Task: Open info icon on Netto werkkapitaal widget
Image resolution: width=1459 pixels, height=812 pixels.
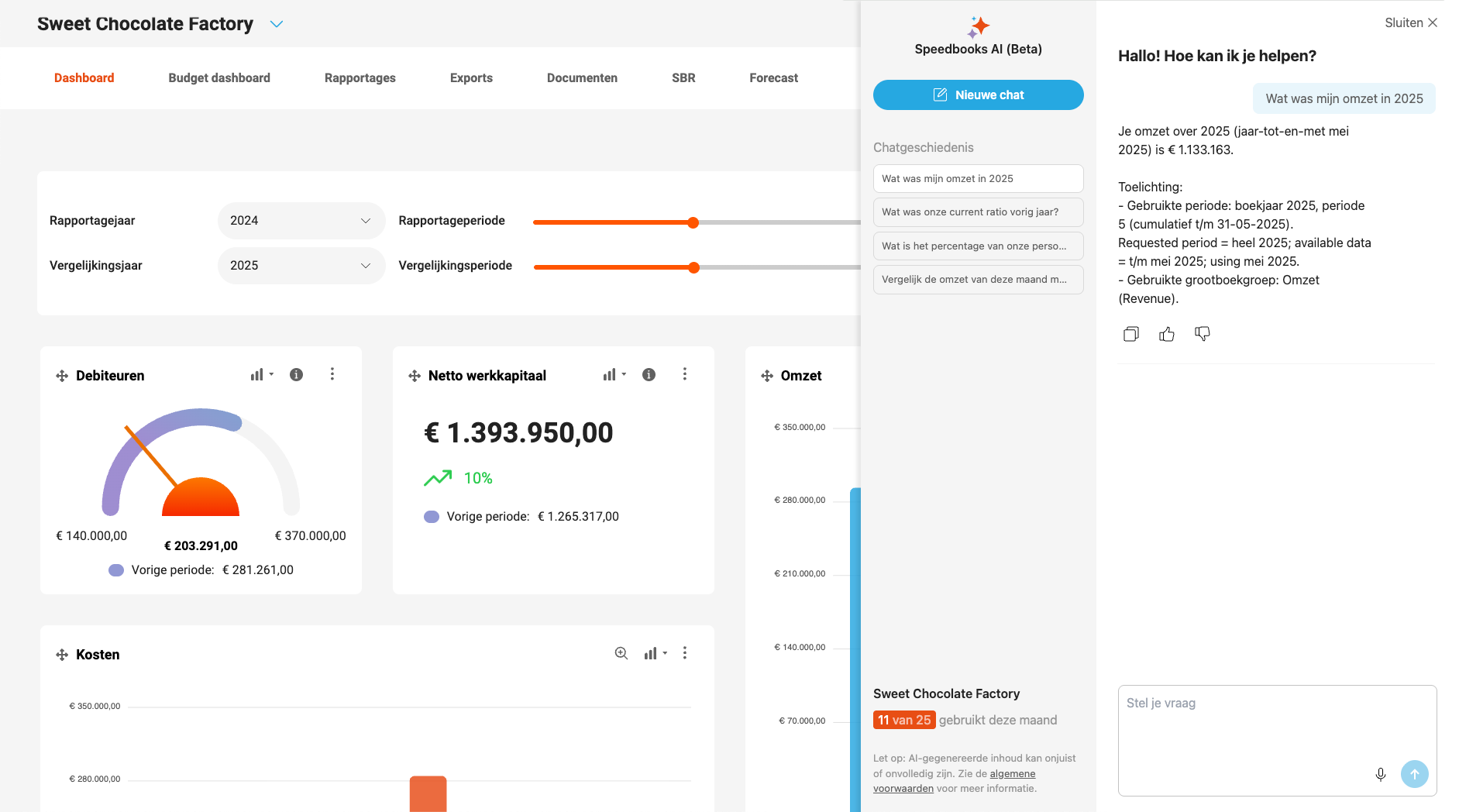Action: click(x=649, y=375)
